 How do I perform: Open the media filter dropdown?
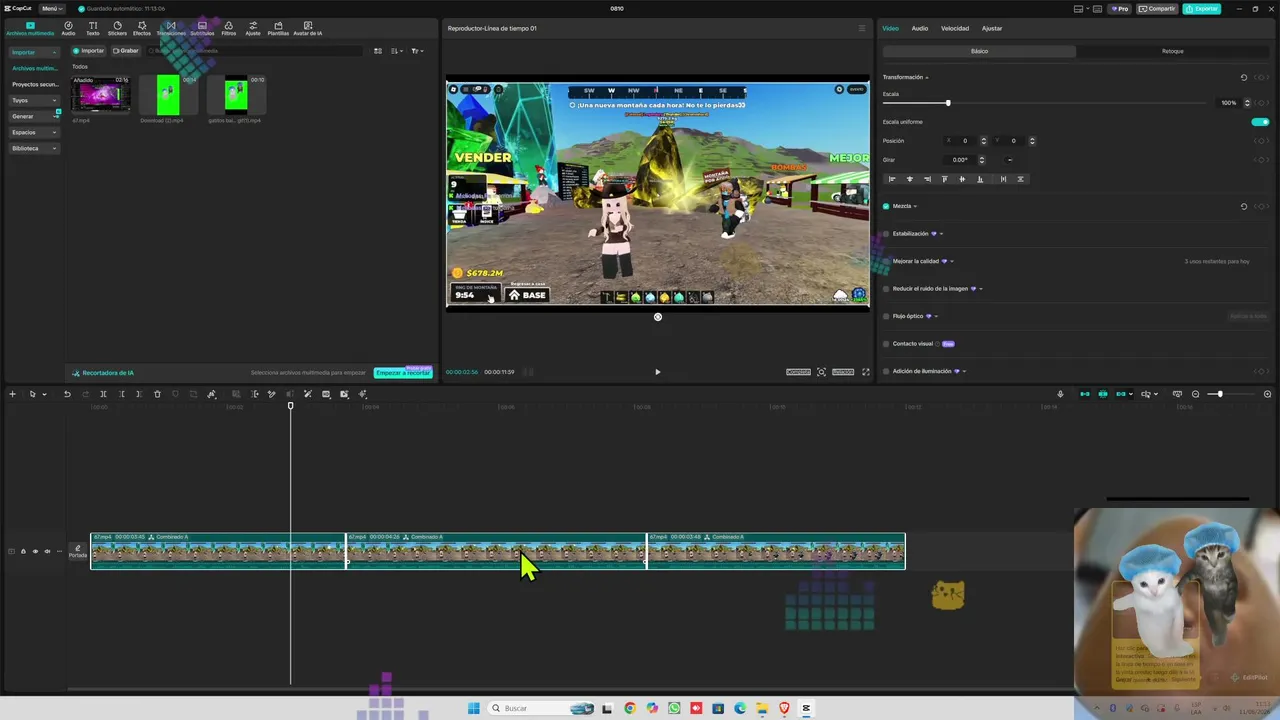[417, 51]
